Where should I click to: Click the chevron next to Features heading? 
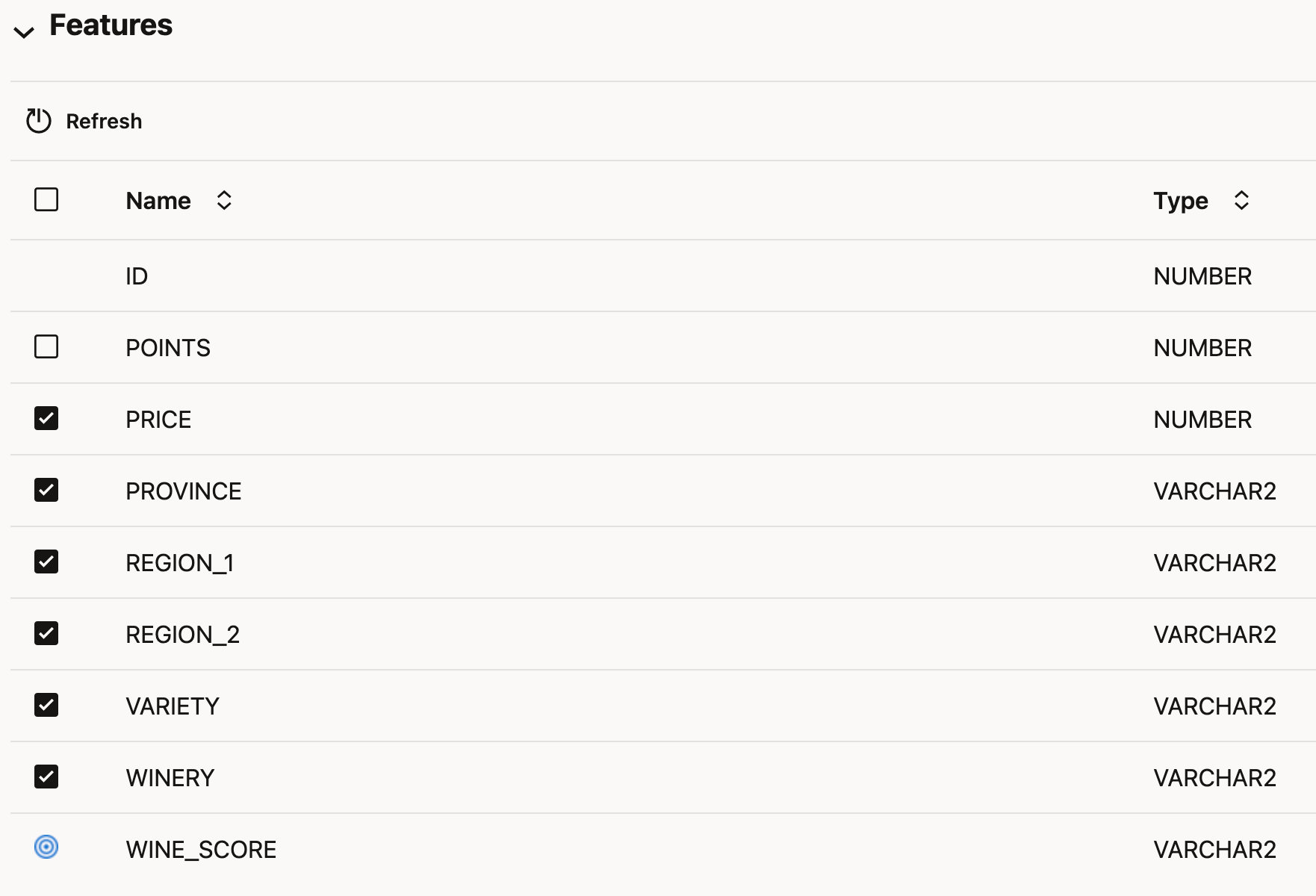coord(25,33)
